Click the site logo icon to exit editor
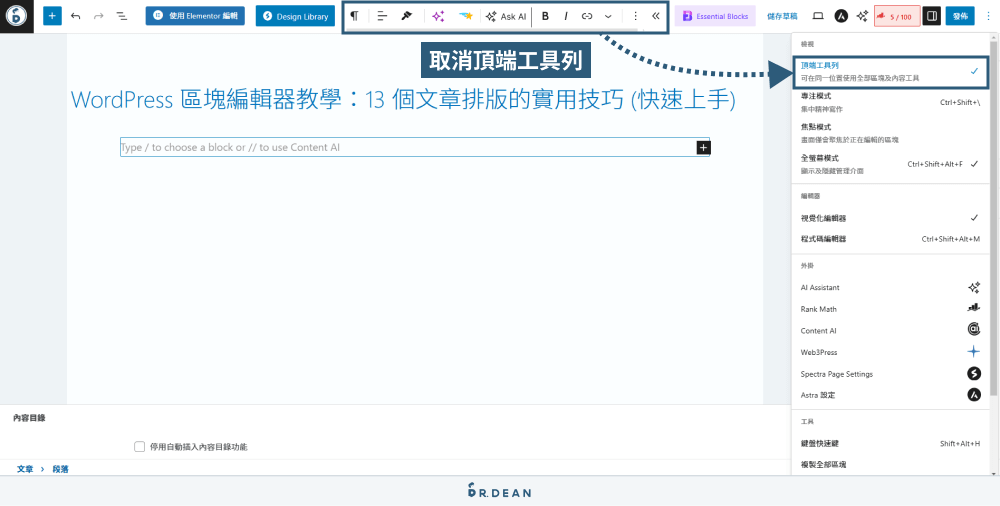The width and height of the screenshot is (1000, 506). pos(17,16)
